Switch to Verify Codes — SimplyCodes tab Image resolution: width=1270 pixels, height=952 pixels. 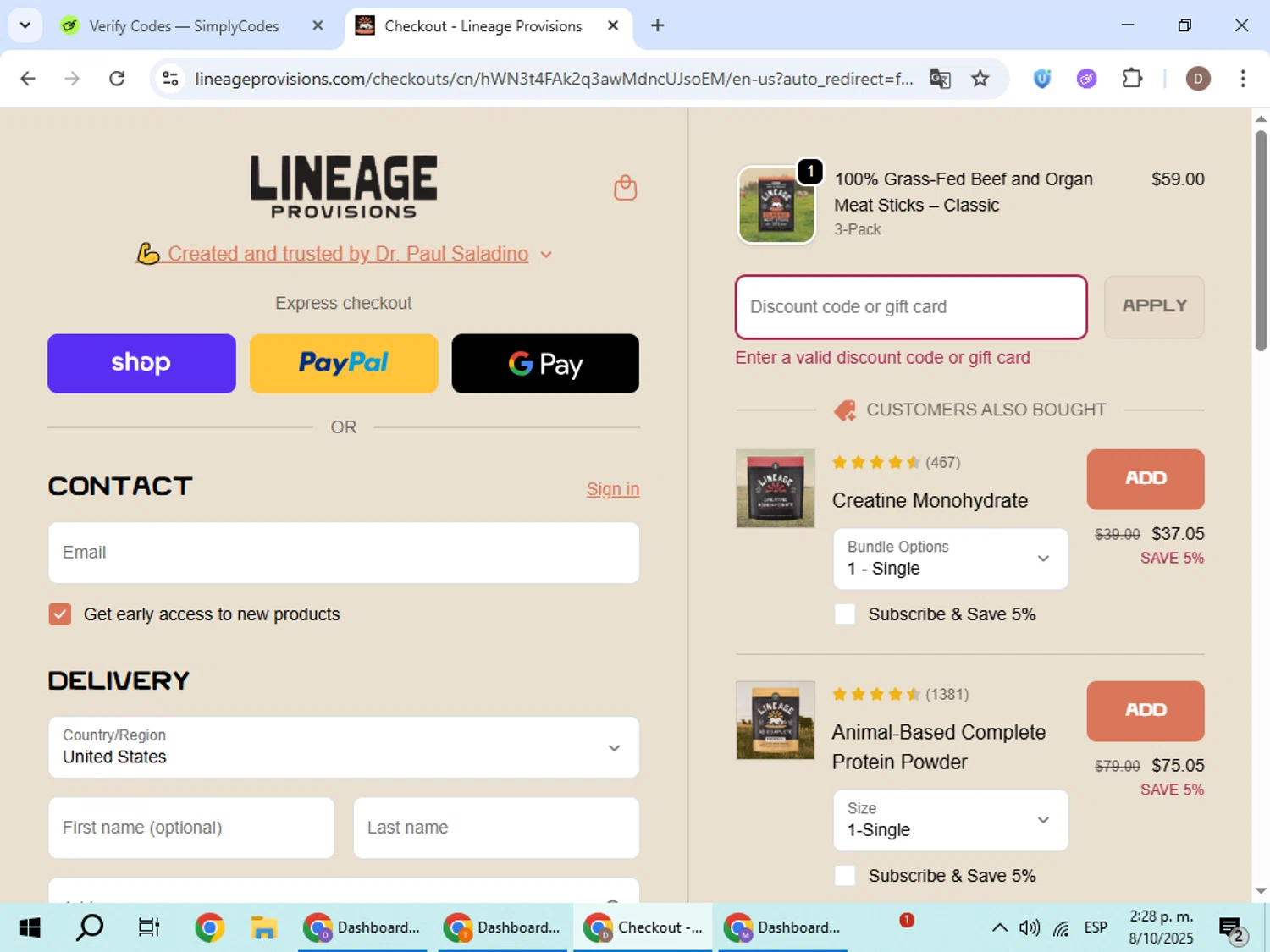pos(184,26)
